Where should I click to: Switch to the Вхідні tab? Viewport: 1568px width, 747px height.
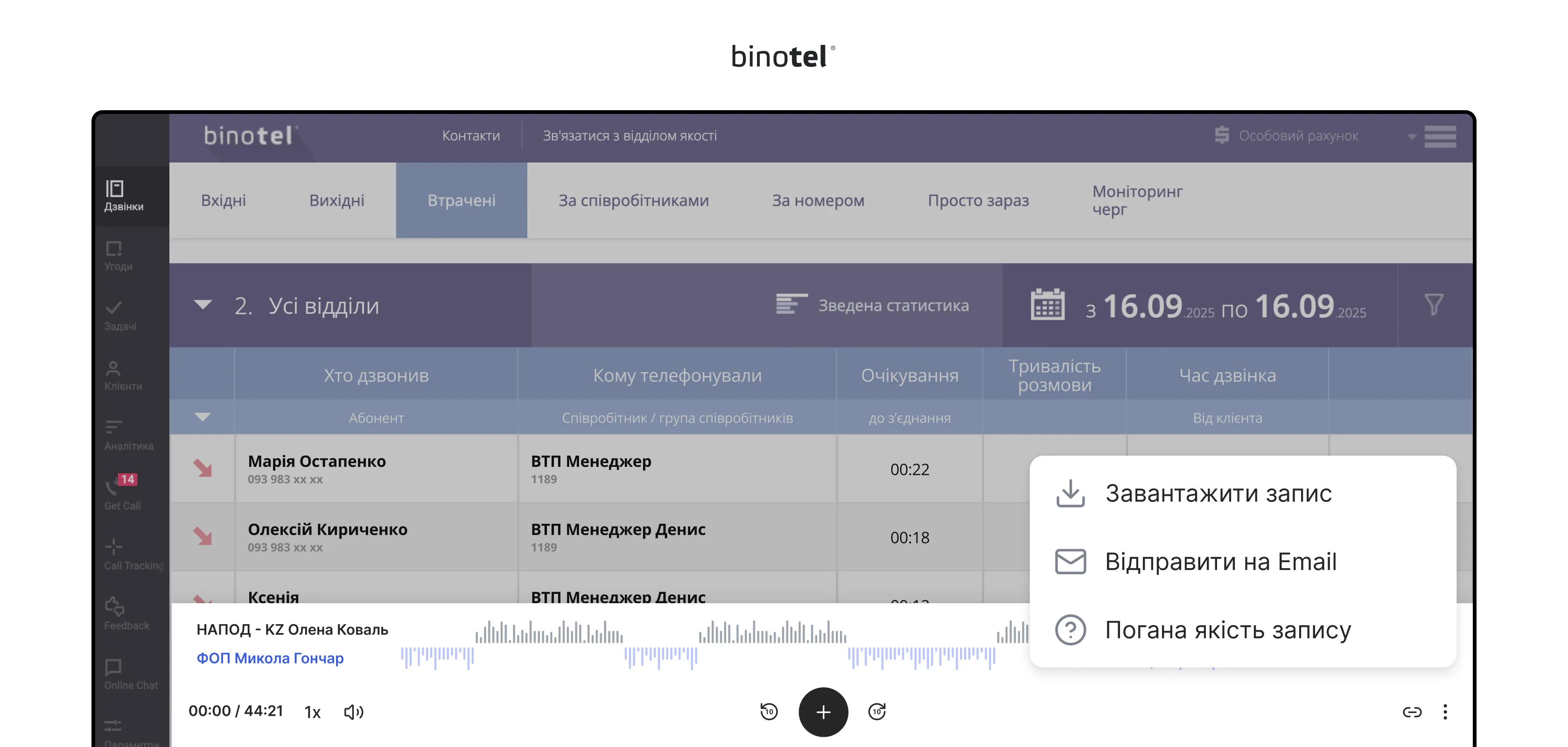[x=224, y=200]
